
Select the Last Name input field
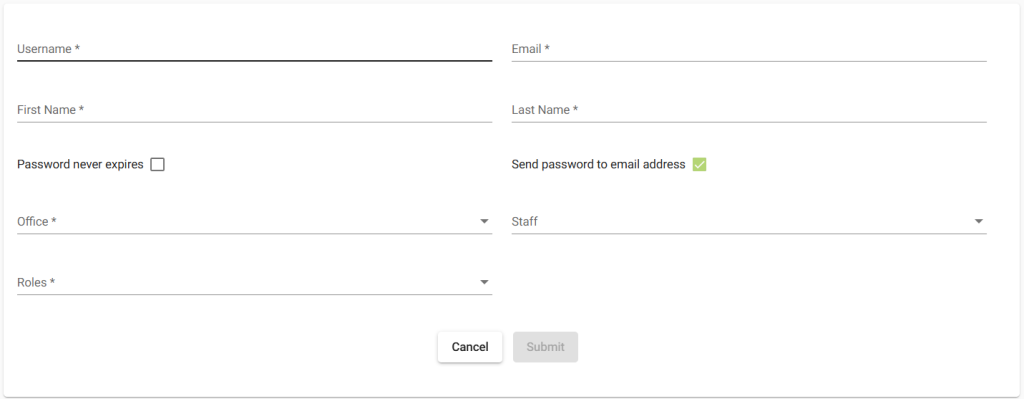click(749, 110)
